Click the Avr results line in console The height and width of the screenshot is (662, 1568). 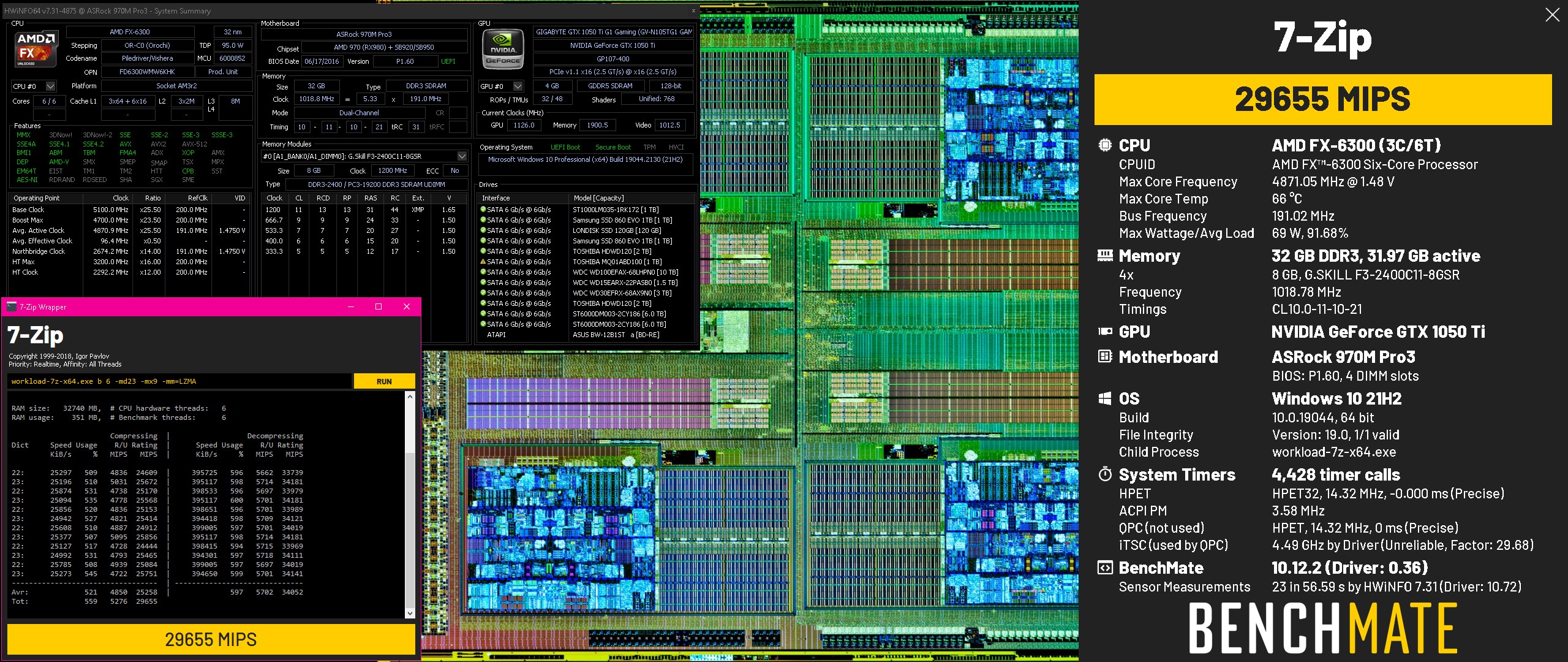(157, 592)
